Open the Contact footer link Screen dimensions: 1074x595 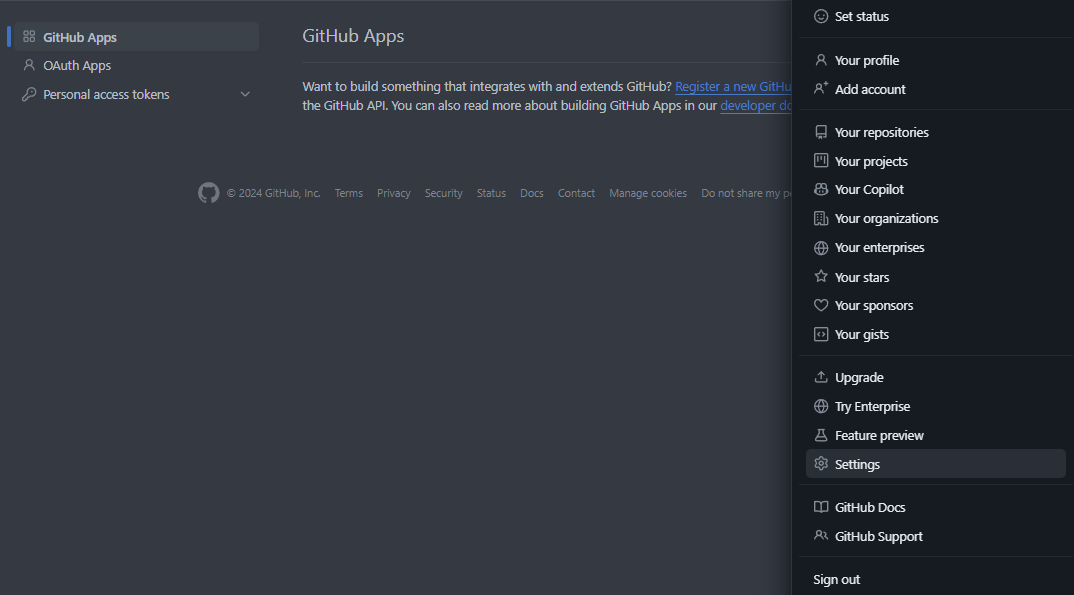(x=576, y=193)
